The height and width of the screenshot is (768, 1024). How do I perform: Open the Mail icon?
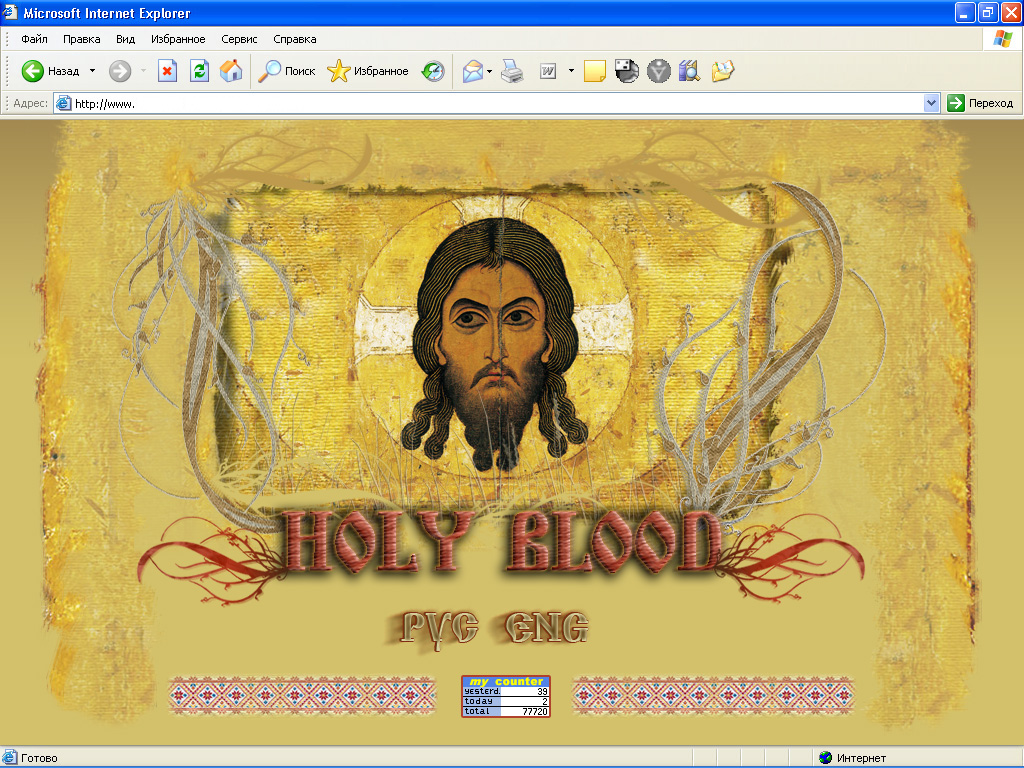click(474, 71)
